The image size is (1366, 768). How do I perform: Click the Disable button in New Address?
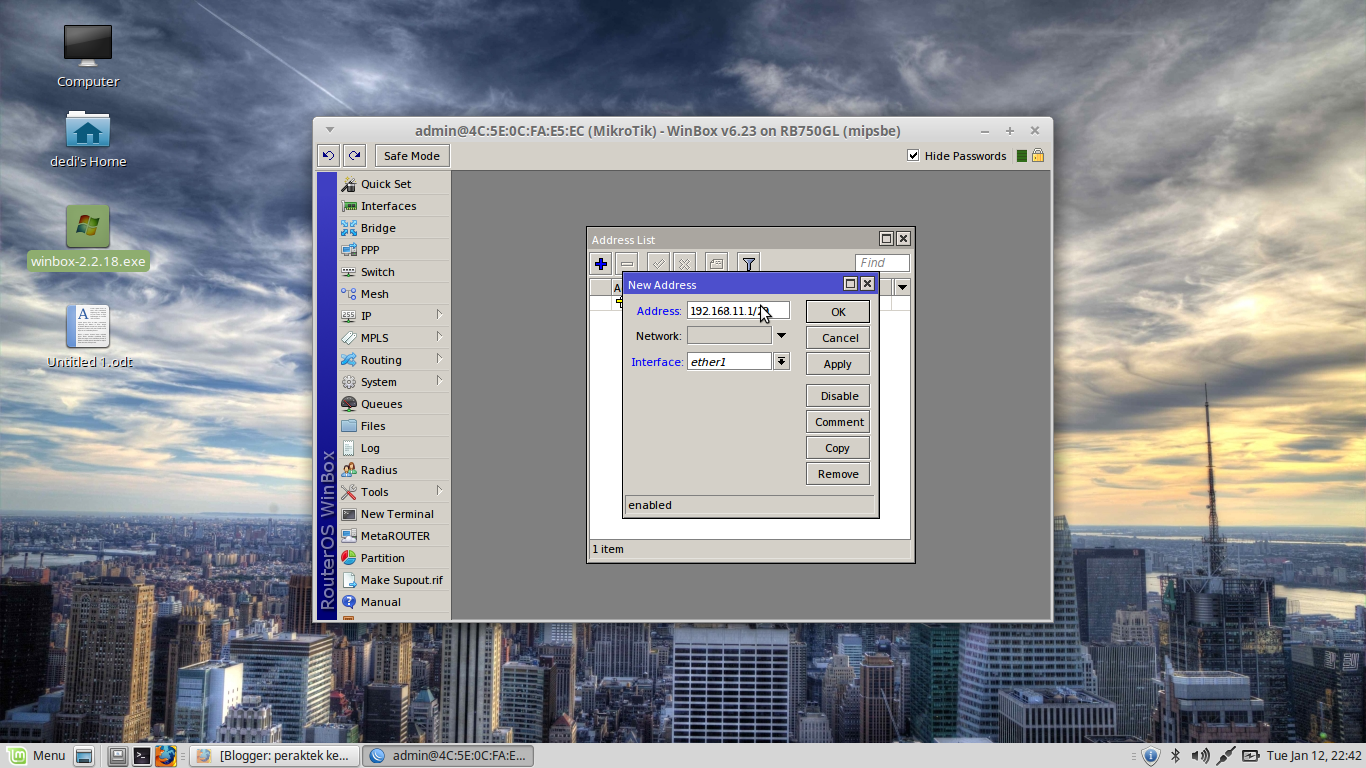point(838,396)
